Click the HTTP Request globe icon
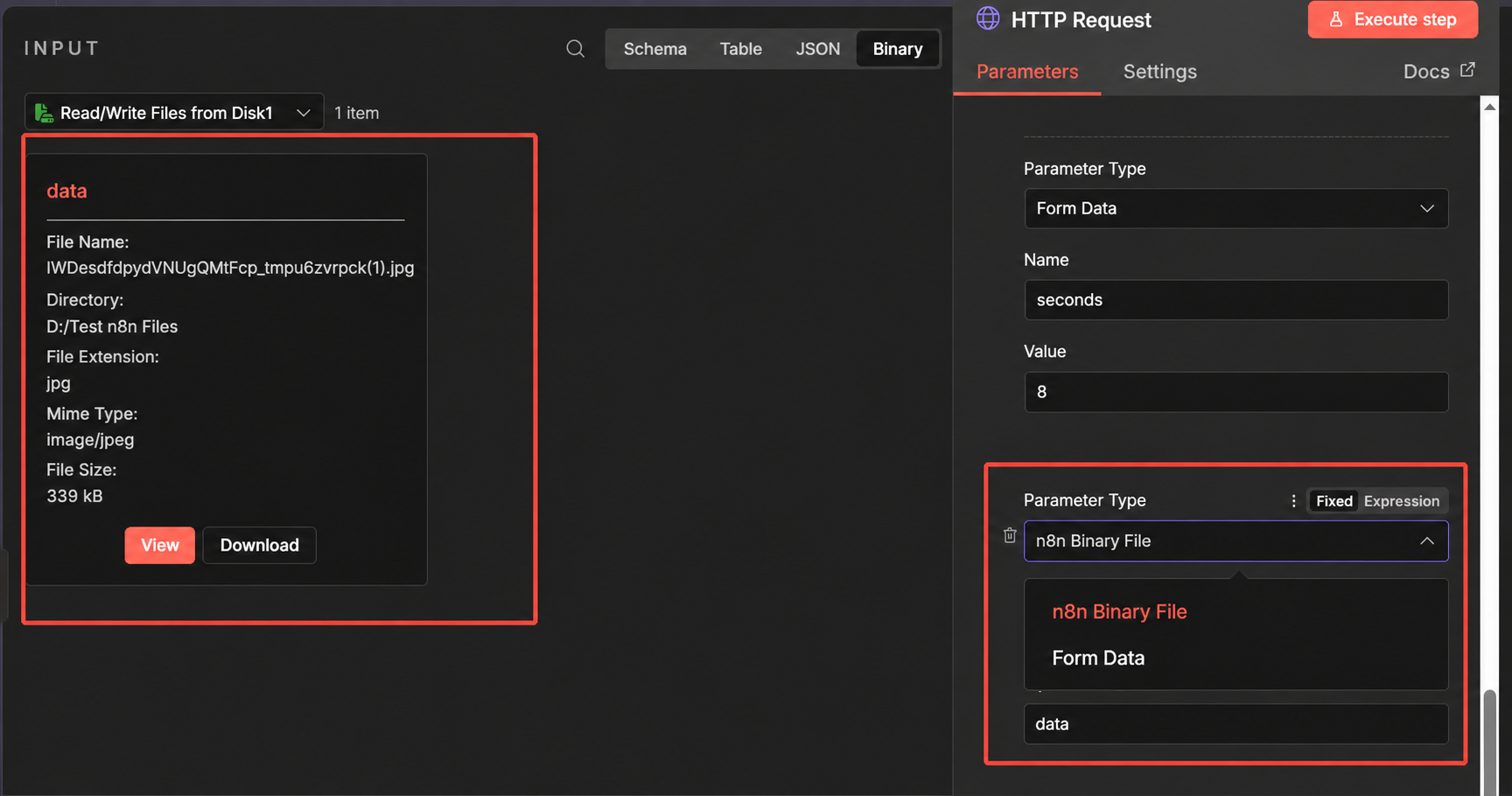Image resolution: width=1512 pixels, height=796 pixels. pyautogui.click(x=988, y=18)
